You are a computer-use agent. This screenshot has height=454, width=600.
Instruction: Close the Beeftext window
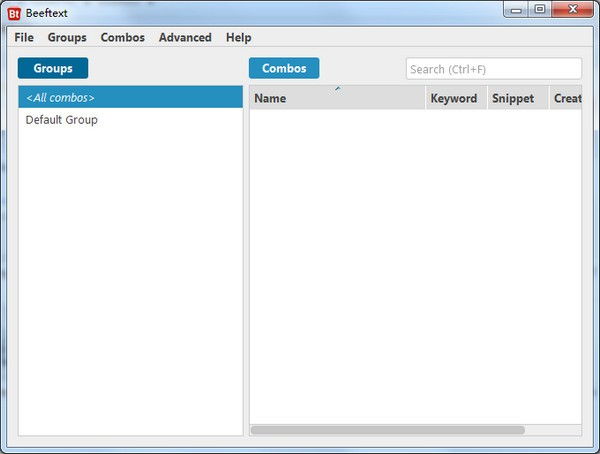pos(572,10)
